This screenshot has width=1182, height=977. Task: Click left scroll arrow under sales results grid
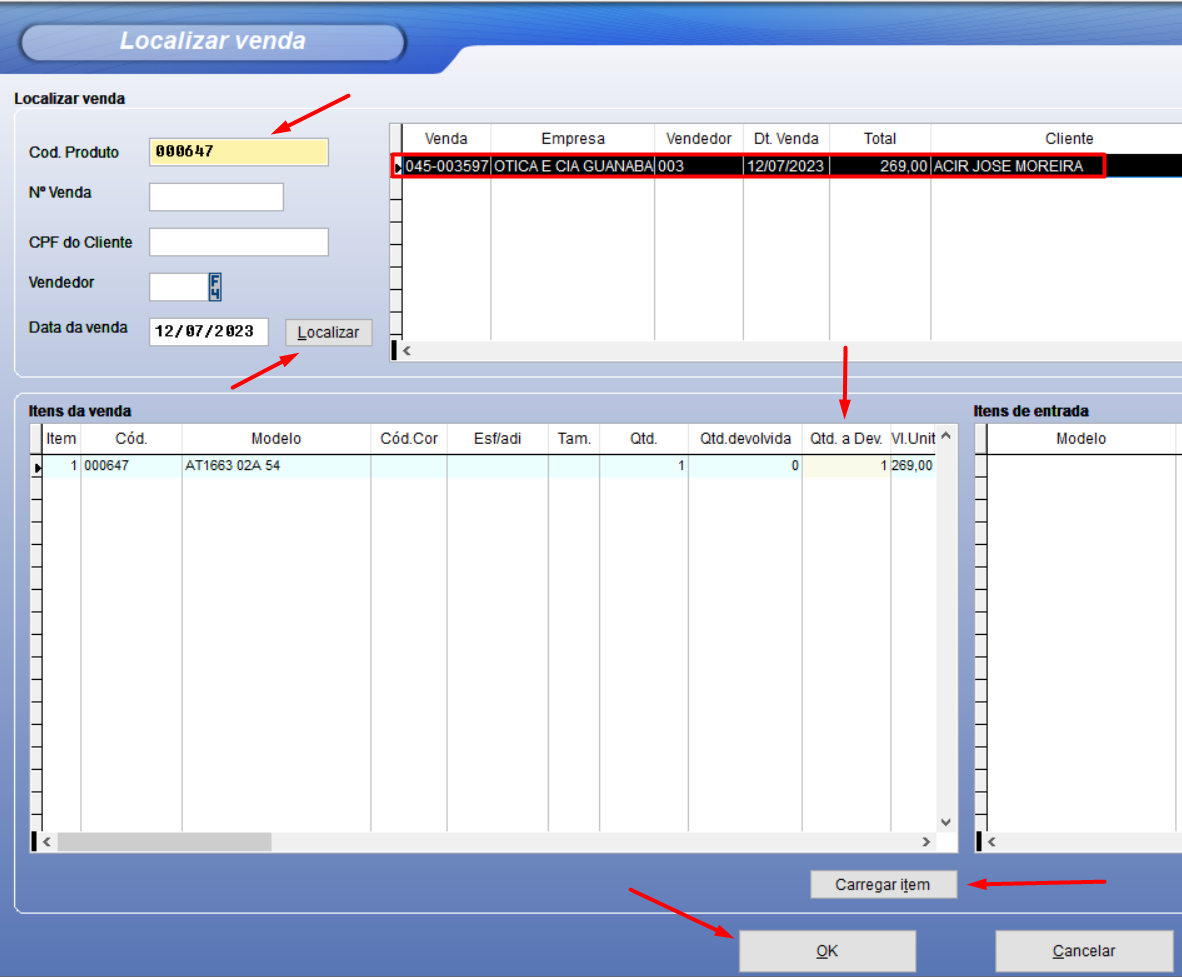(x=407, y=351)
